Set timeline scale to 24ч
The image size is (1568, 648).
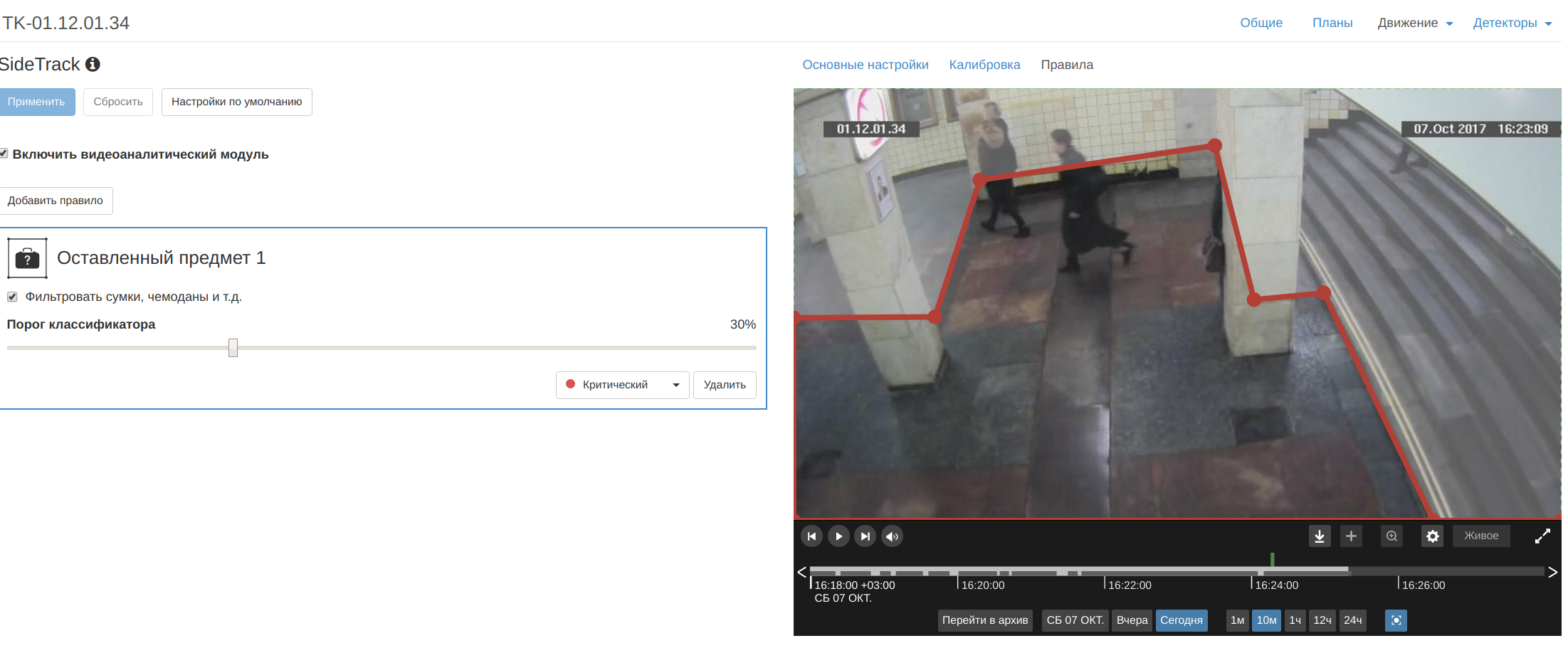point(1353,620)
